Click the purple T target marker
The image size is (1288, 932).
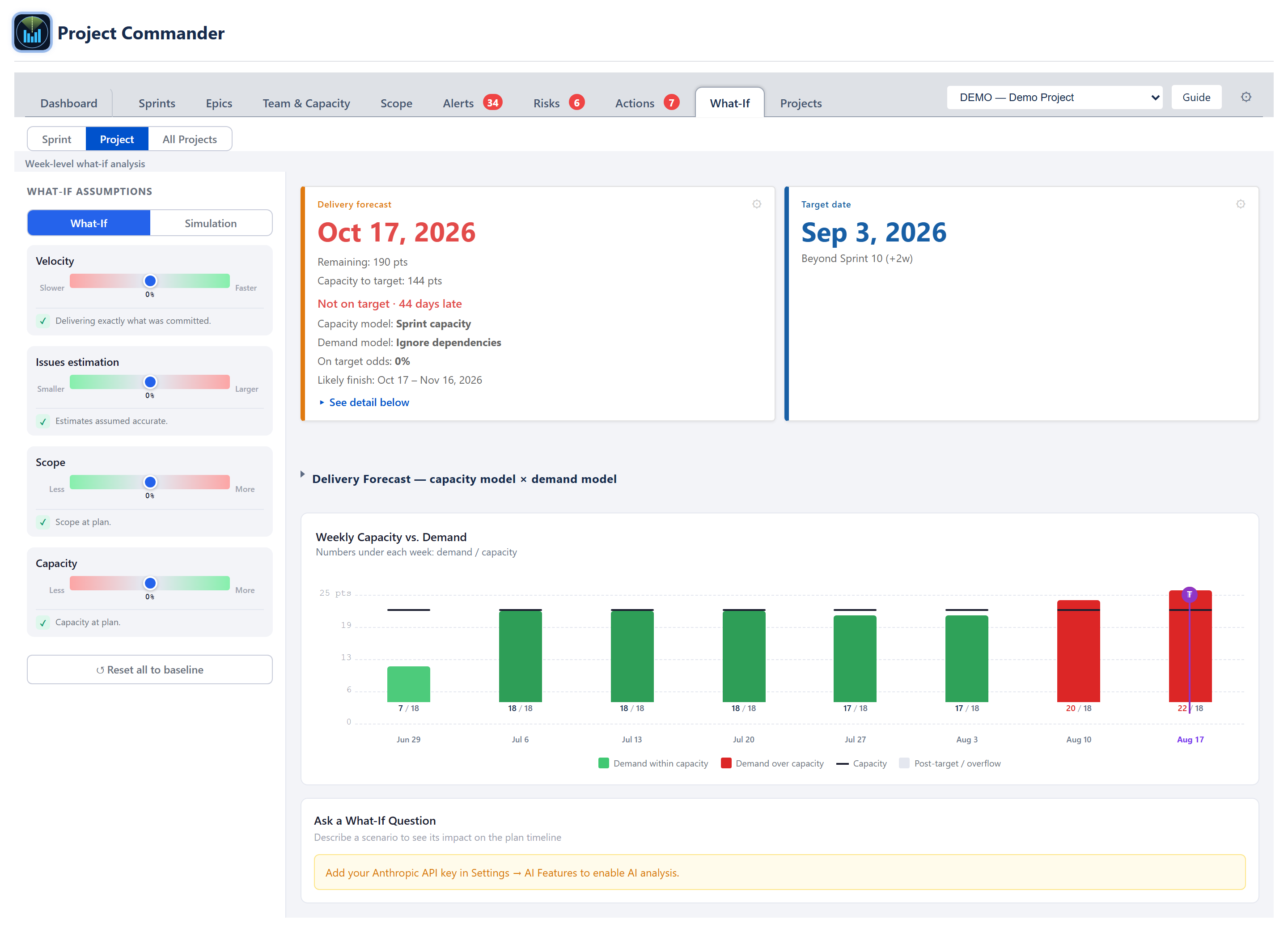[x=1189, y=595]
